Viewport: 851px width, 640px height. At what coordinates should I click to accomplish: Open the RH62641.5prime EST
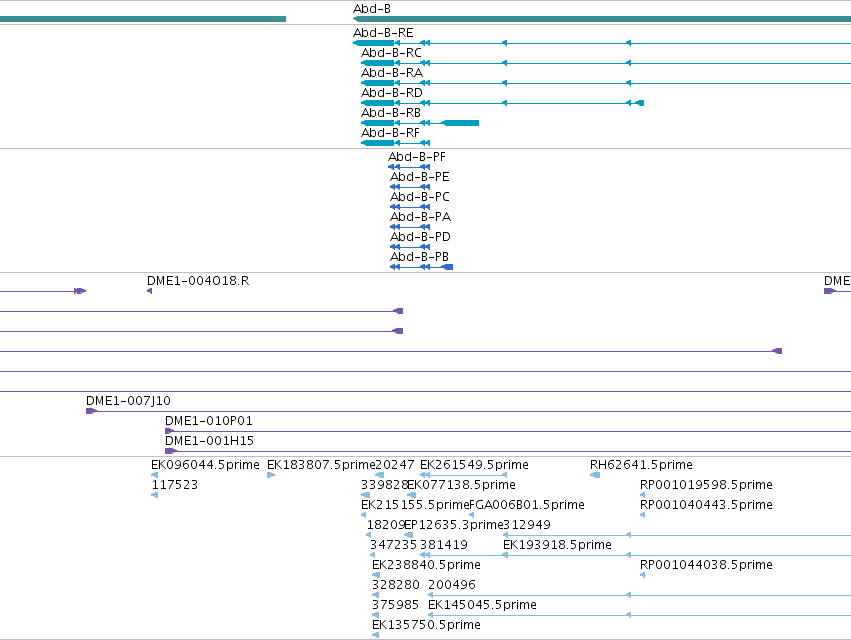[641, 465]
